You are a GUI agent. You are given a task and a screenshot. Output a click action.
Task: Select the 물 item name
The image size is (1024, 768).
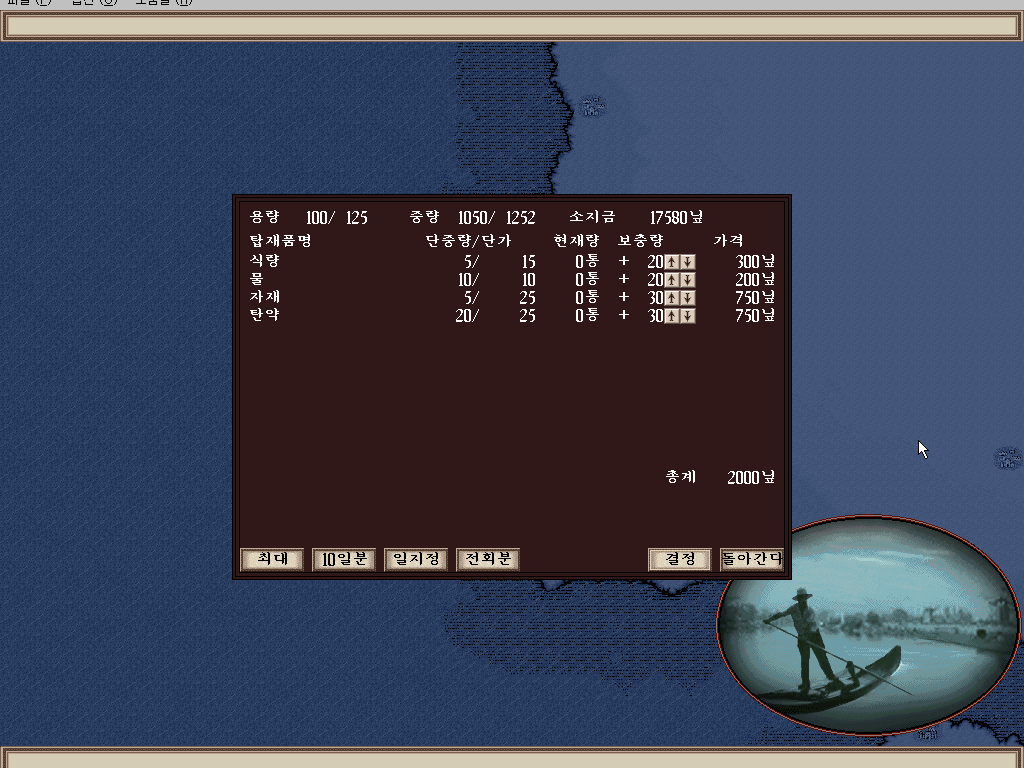click(x=256, y=279)
